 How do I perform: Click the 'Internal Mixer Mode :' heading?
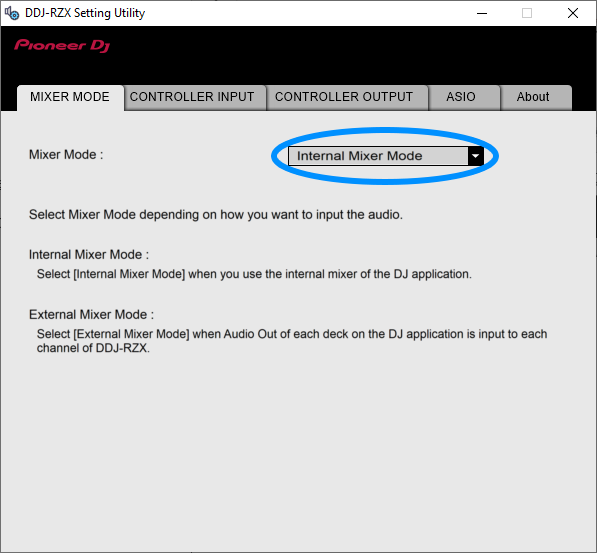(x=89, y=254)
